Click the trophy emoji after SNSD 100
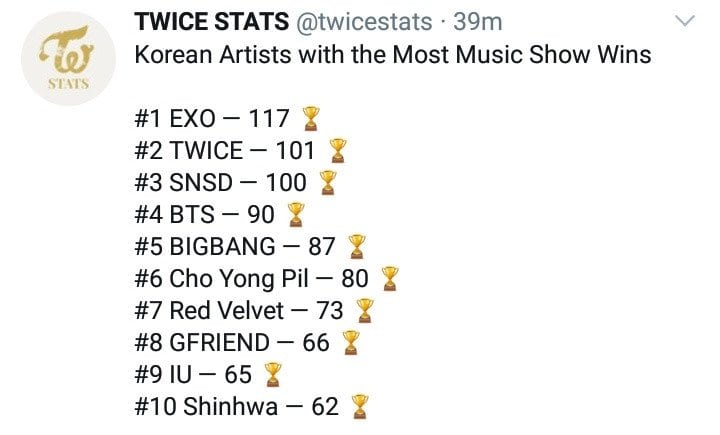The image size is (720, 435). 326,183
